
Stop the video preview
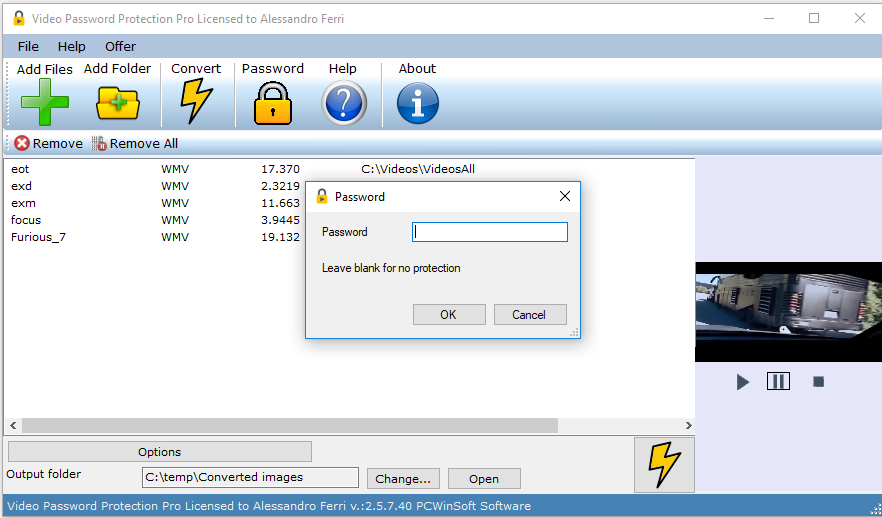point(818,382)
